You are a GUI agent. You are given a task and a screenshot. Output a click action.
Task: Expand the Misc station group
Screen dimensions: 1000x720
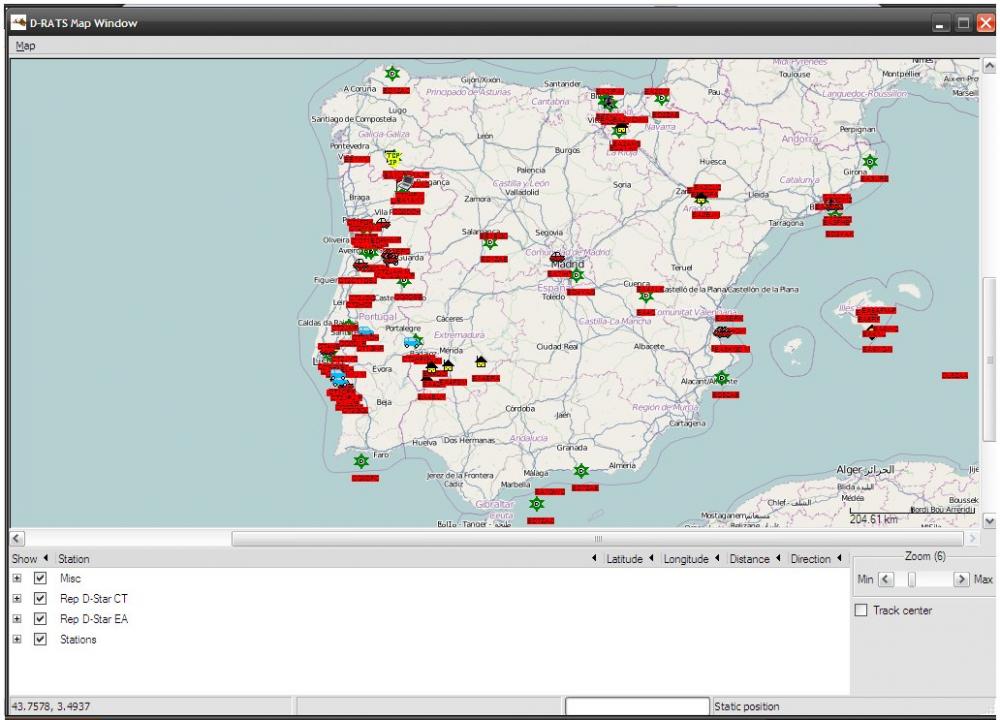[18, 578]
